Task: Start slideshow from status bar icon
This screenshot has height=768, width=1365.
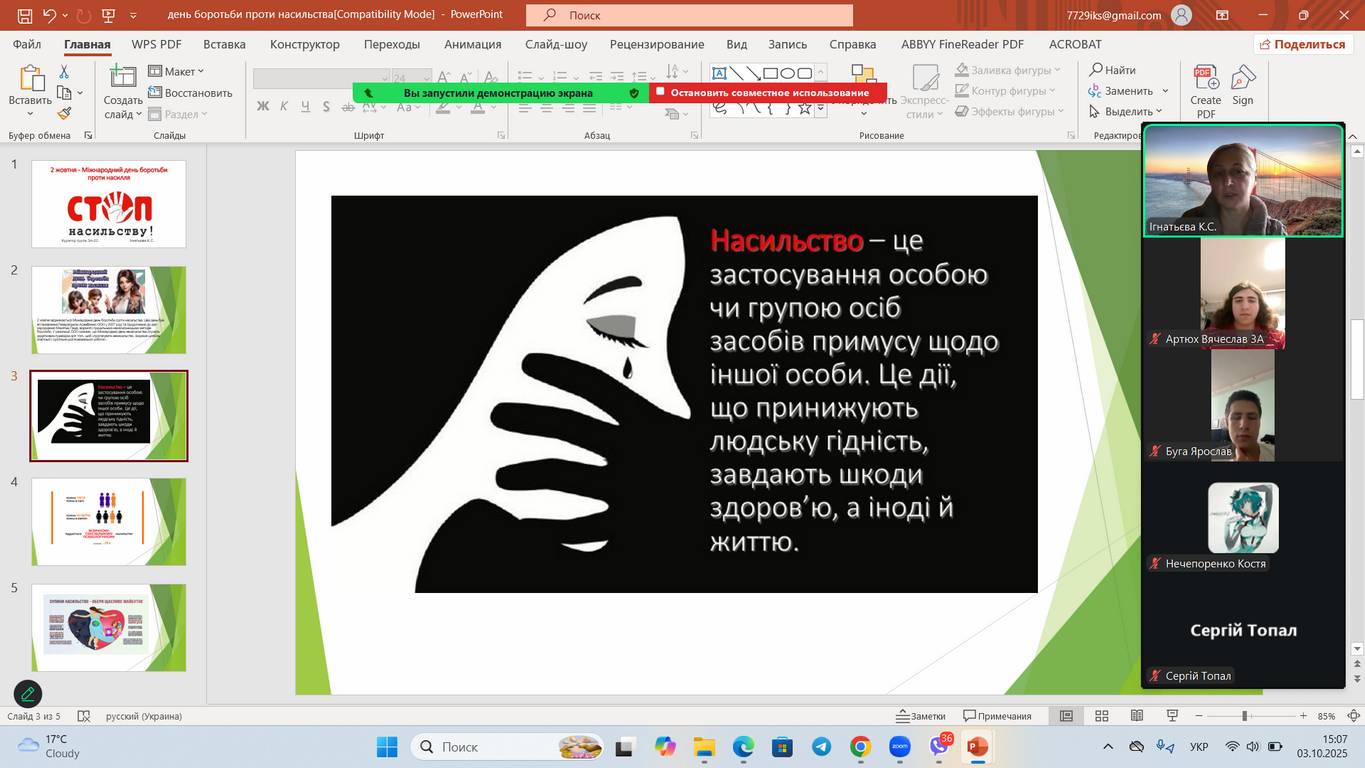Action: click(1171, 716)
